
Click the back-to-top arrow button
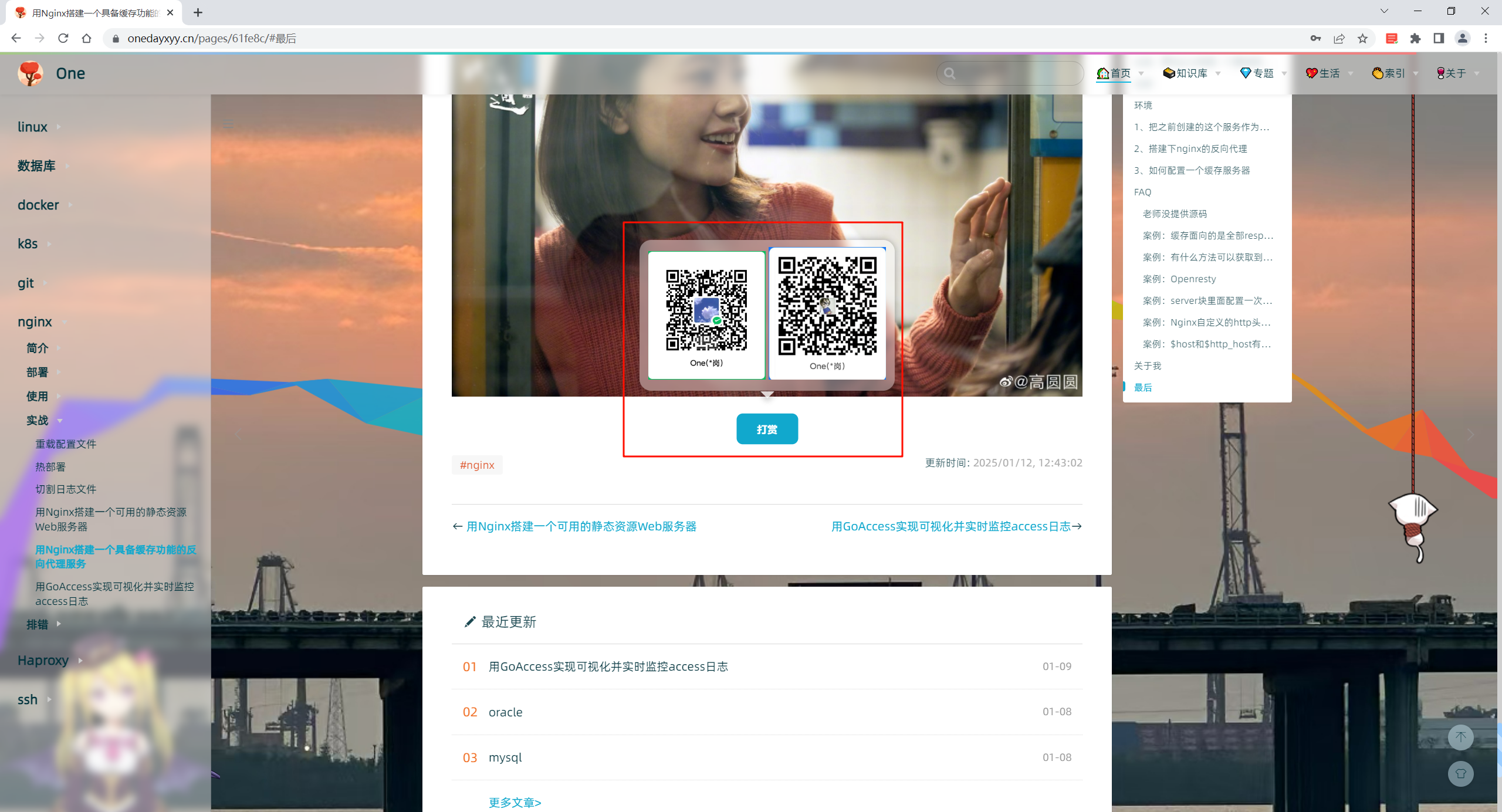[x=1460, y=737]
